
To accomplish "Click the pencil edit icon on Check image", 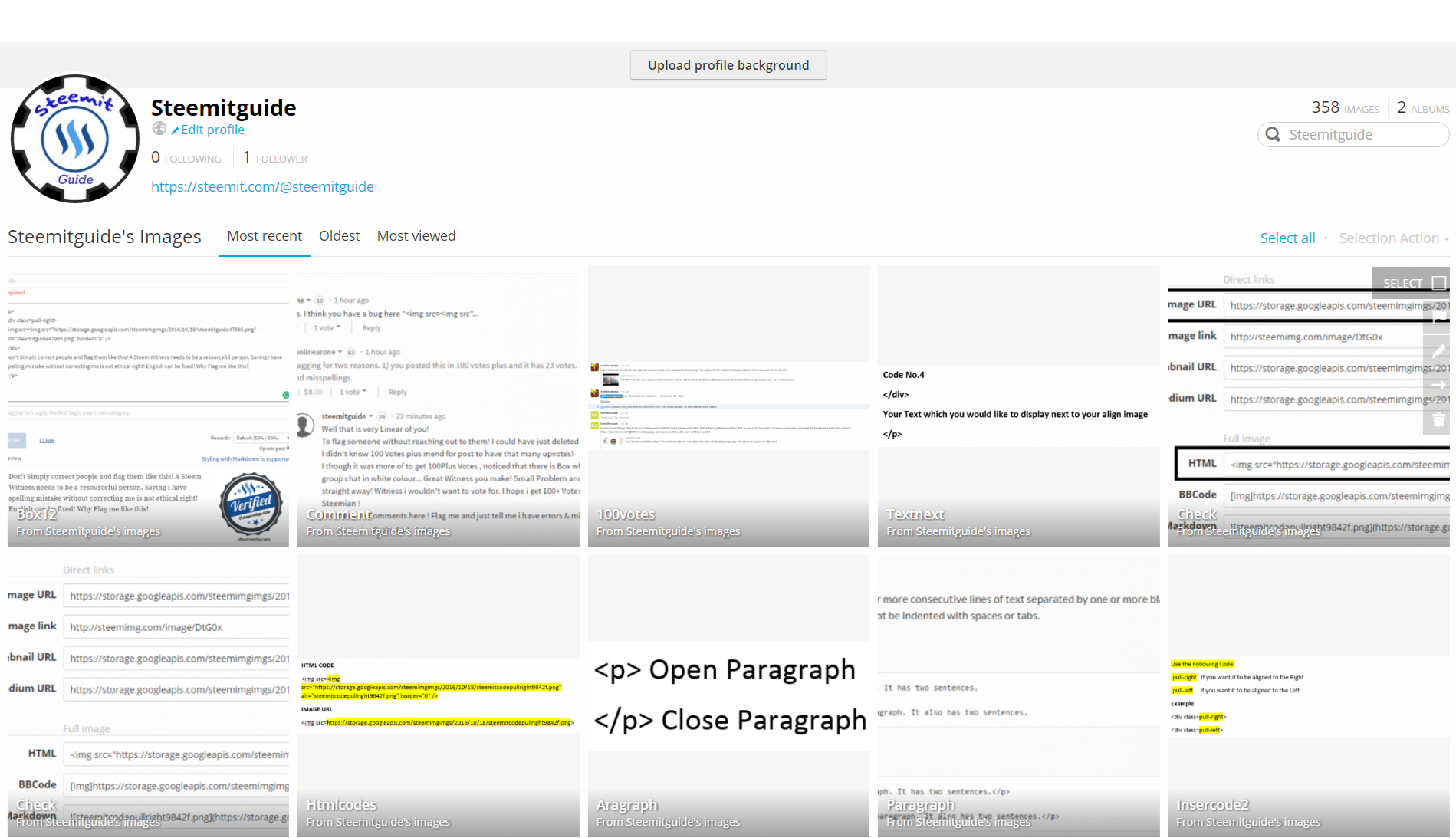I will [1438, 351].
